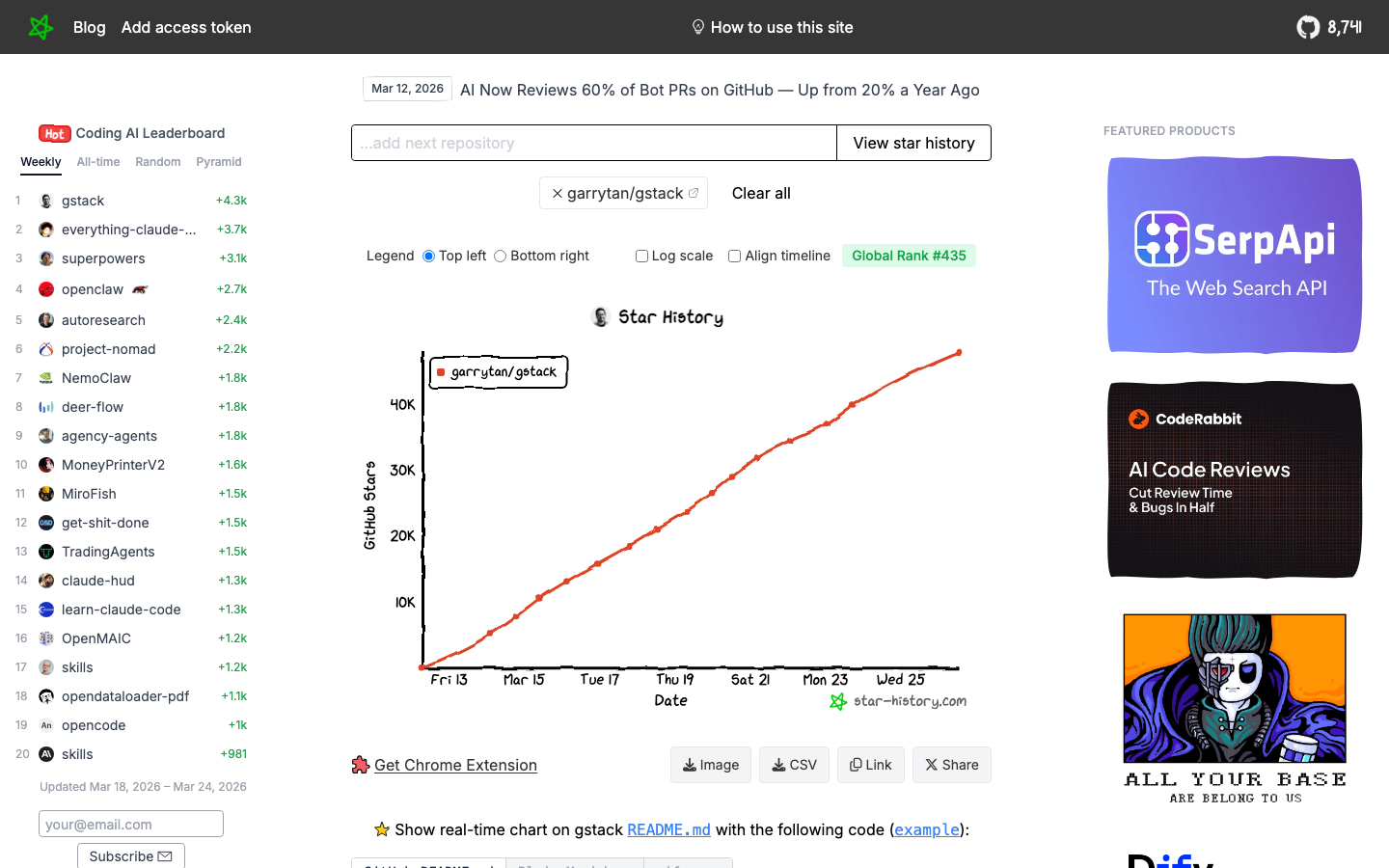Focus the email subscription field
This screenshot has height=868, width=1389.
click(131, 824)
